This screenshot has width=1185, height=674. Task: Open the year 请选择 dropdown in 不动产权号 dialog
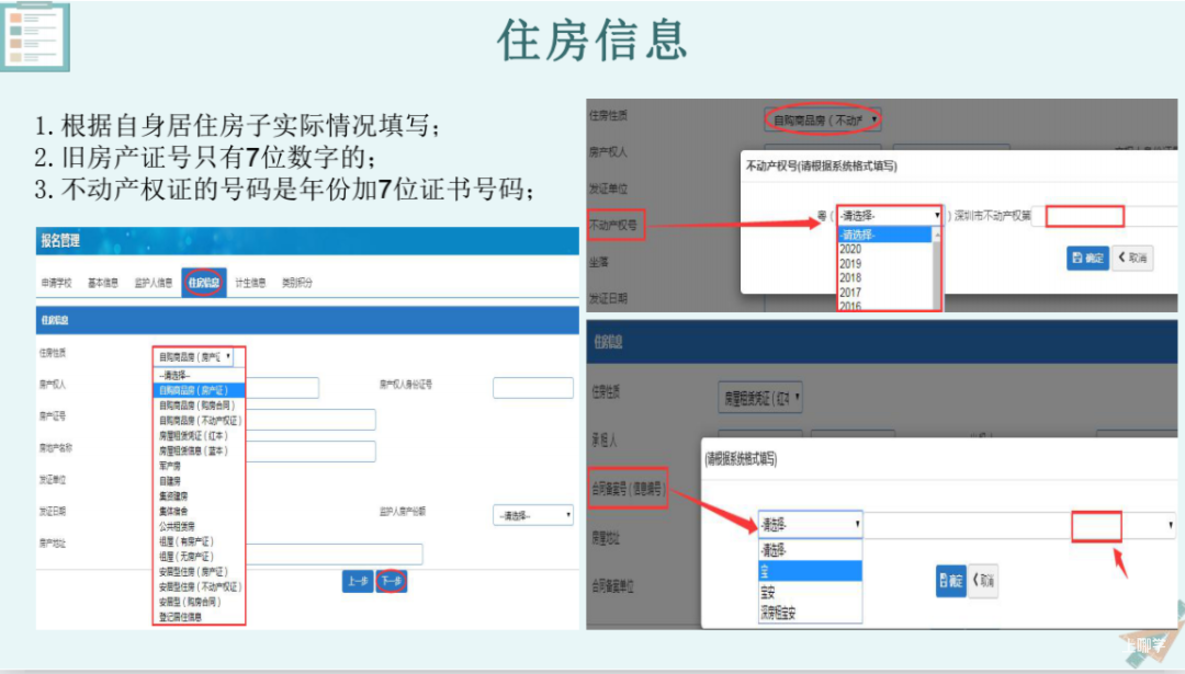coord(889,216)
